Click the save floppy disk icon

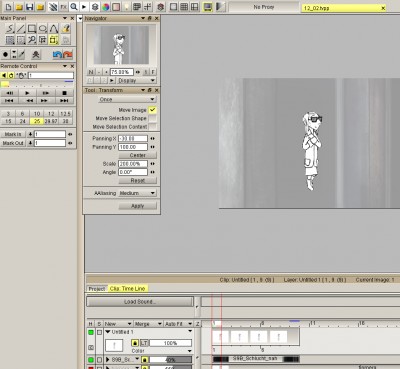point(30,7)
